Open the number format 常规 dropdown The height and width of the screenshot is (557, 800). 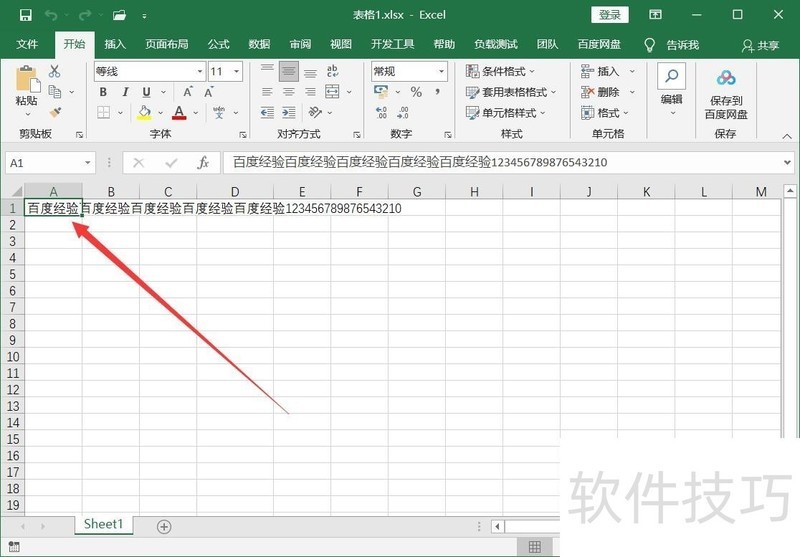pos(441,71)
